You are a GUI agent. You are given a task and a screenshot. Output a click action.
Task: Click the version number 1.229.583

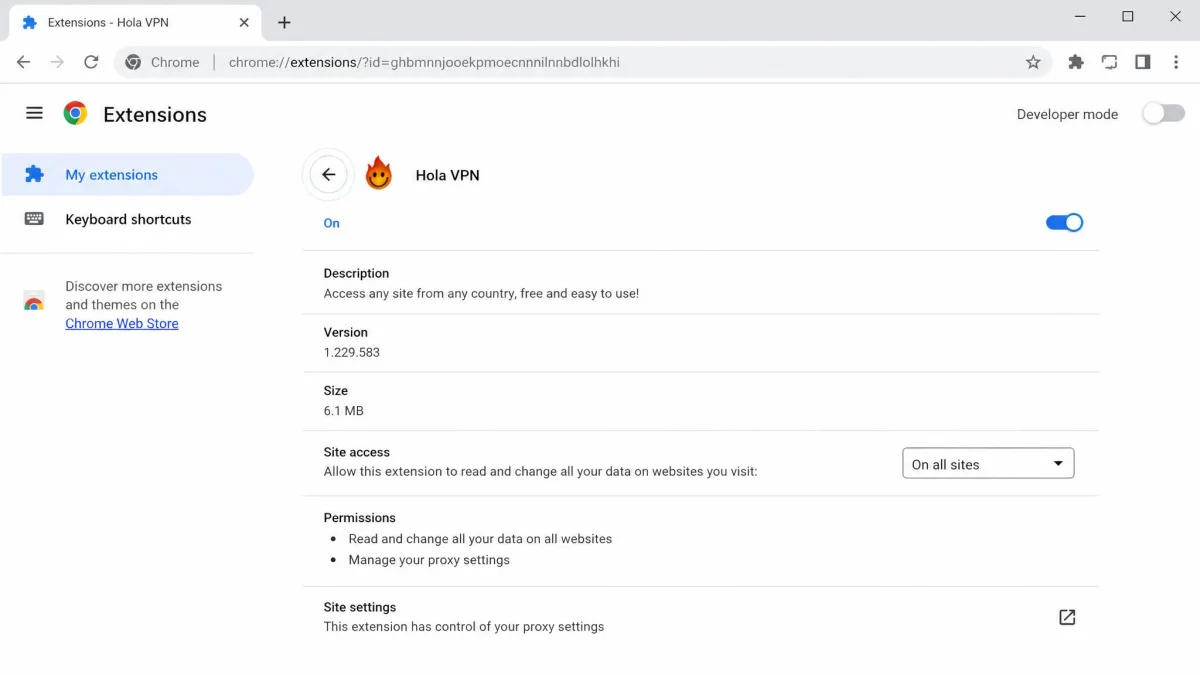point(351,352)
